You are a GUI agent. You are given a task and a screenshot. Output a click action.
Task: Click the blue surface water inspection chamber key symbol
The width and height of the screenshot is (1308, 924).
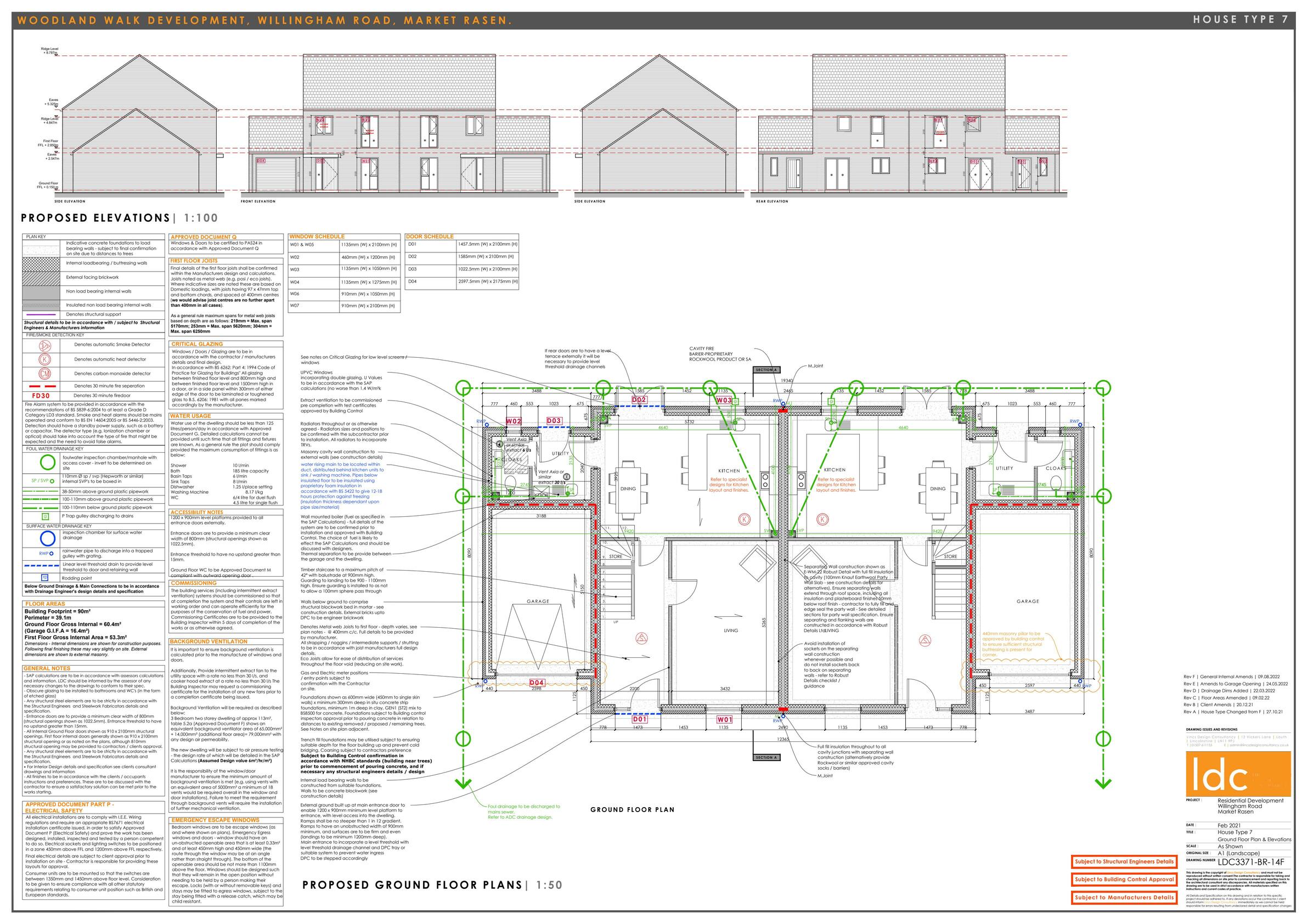(x=48, y=538)
